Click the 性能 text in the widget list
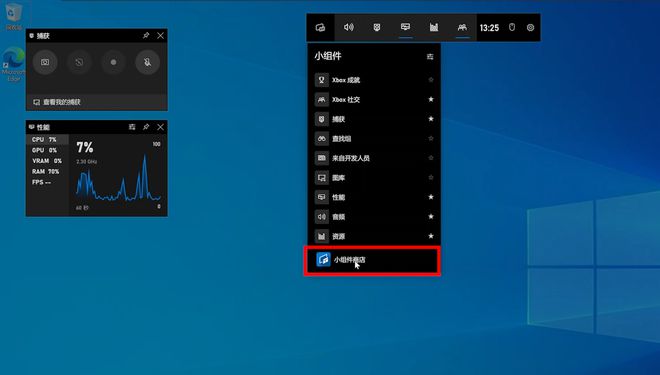The width and height of the screenshot is (660, 375). tap(338, 197)
